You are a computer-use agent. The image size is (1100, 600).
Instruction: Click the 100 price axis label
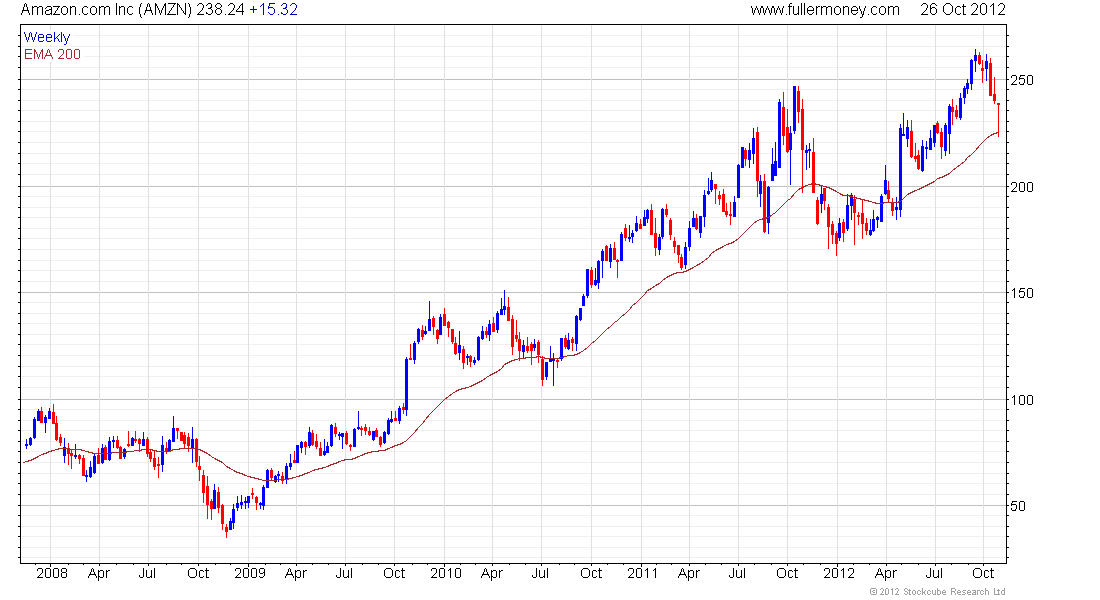tap(1021, 400)
